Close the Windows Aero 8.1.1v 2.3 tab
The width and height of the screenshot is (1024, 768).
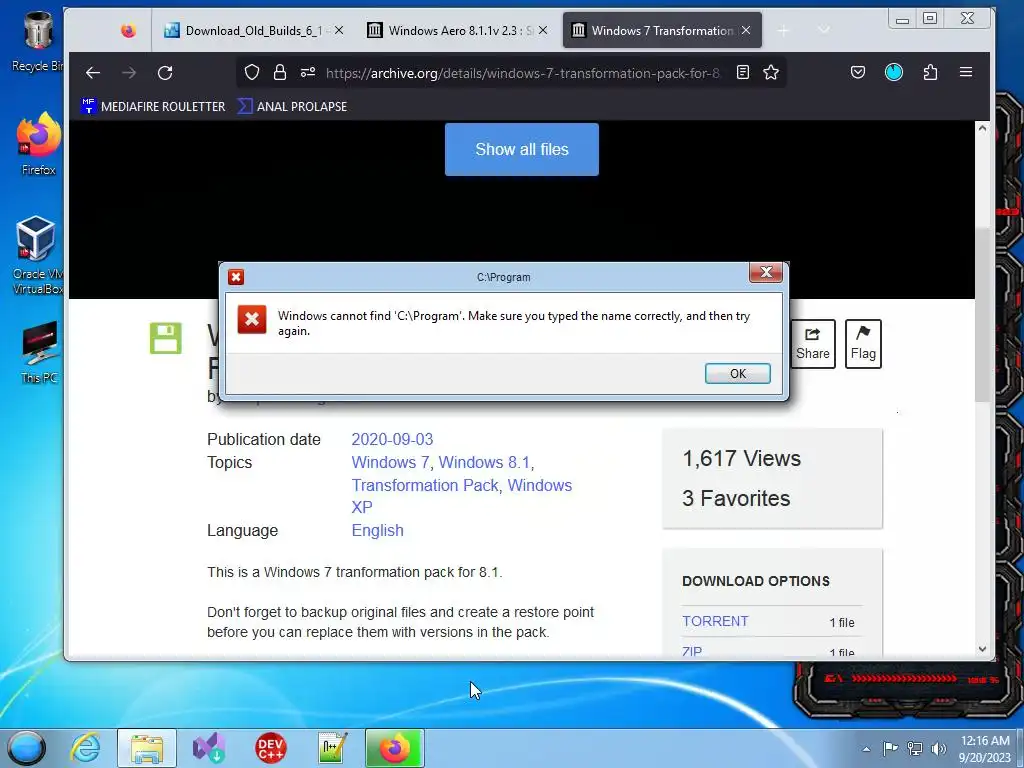(543, 31)
